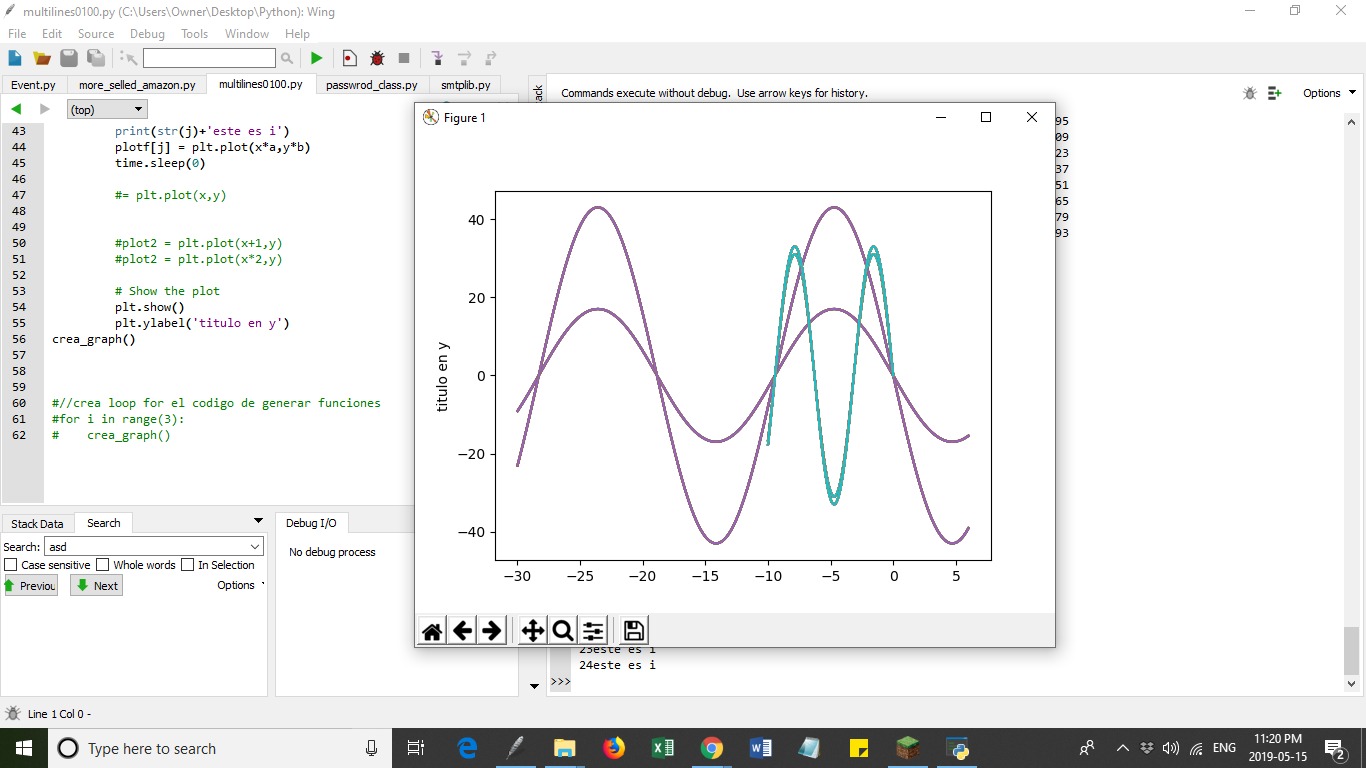Viewport: 1366px width, 768px height.
Task: Click the debug-file icon with red dot
Action: tap(349, 58)
